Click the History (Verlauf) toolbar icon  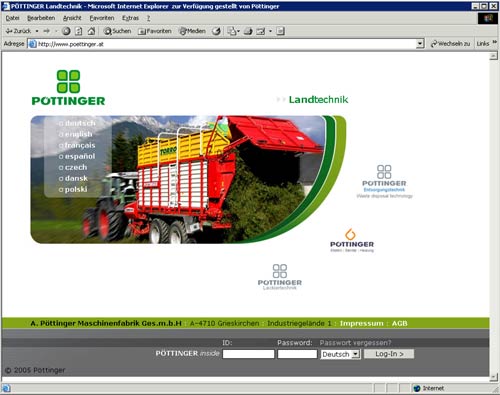(216, 31)
